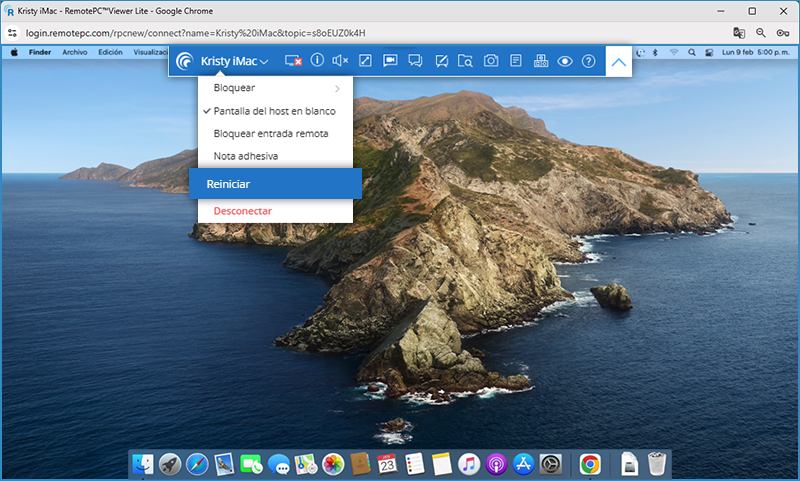This screenshot has width=800, height=481.
Task: Open System Preferences gear in the dock
Action: [551, 464]
